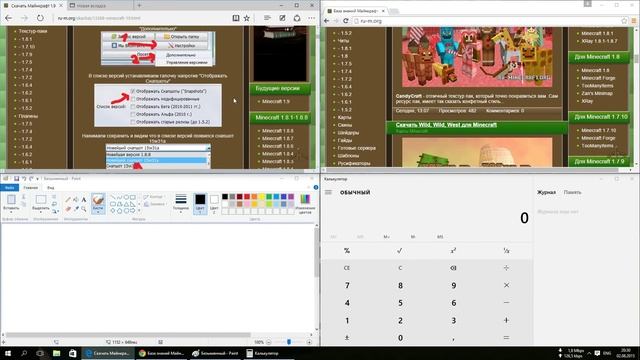Viewport: 640px width, 360px height.
Task: Choose the red swatch in Paint palette
Action: (247, 197)
